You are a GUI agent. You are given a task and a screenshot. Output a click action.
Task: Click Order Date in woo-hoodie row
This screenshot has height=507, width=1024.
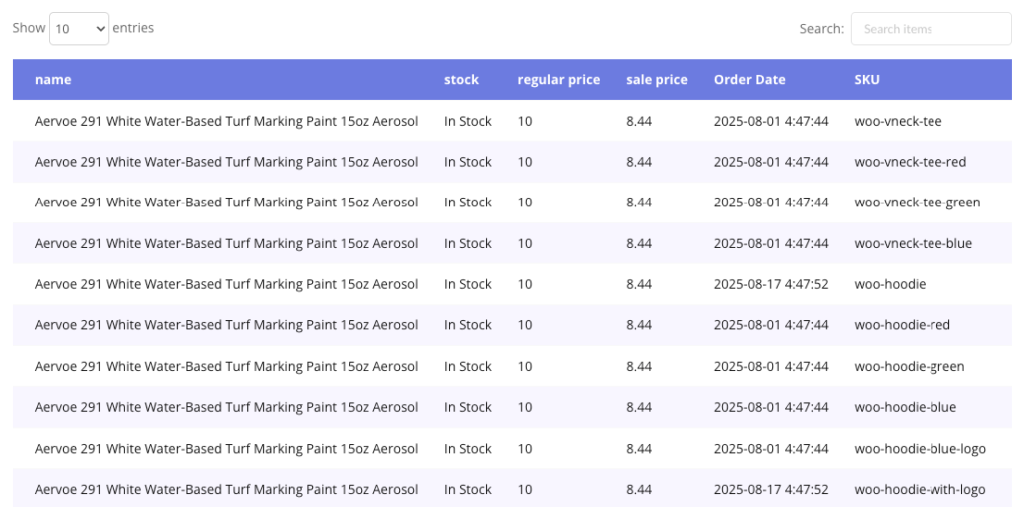click(771, 284)
